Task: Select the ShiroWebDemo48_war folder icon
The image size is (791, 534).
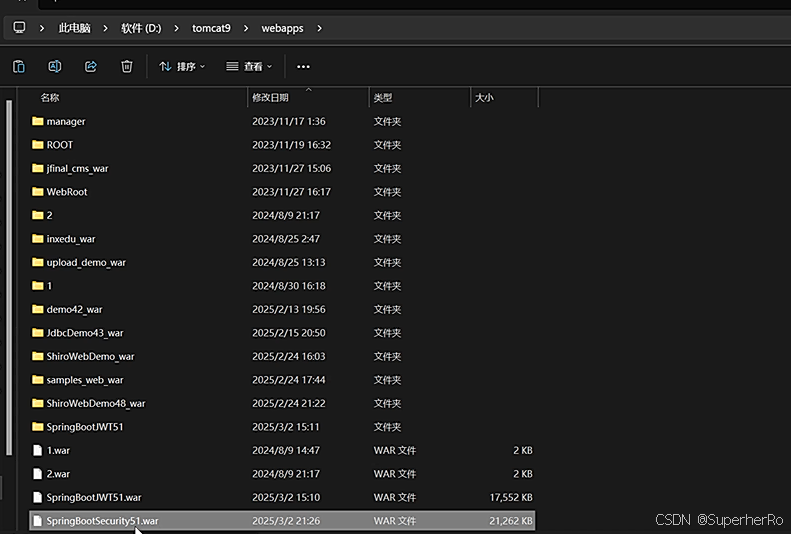Action: (37, 403)
